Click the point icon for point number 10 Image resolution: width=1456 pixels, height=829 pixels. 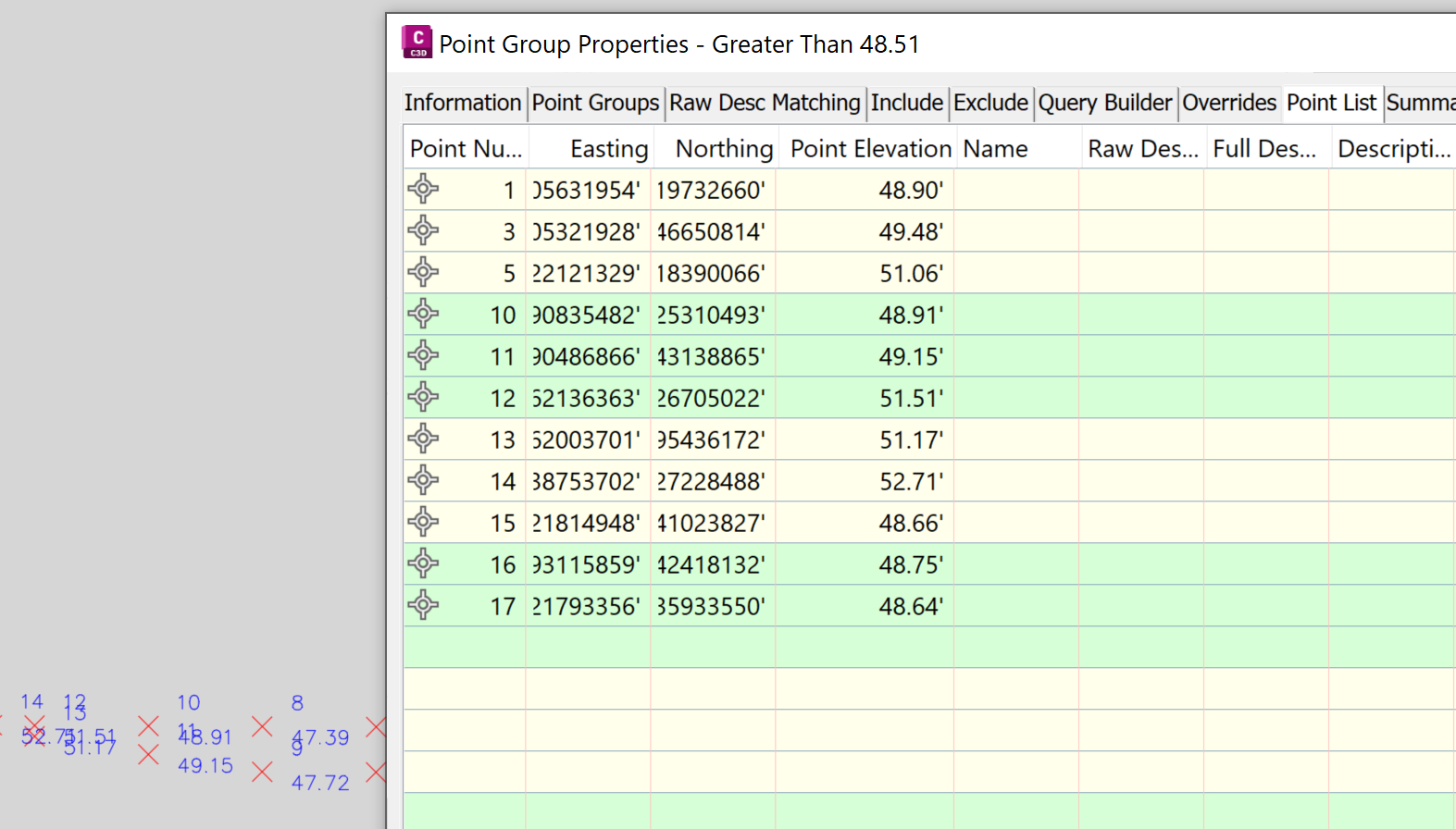pyautogui.click(x=423, y=314)
